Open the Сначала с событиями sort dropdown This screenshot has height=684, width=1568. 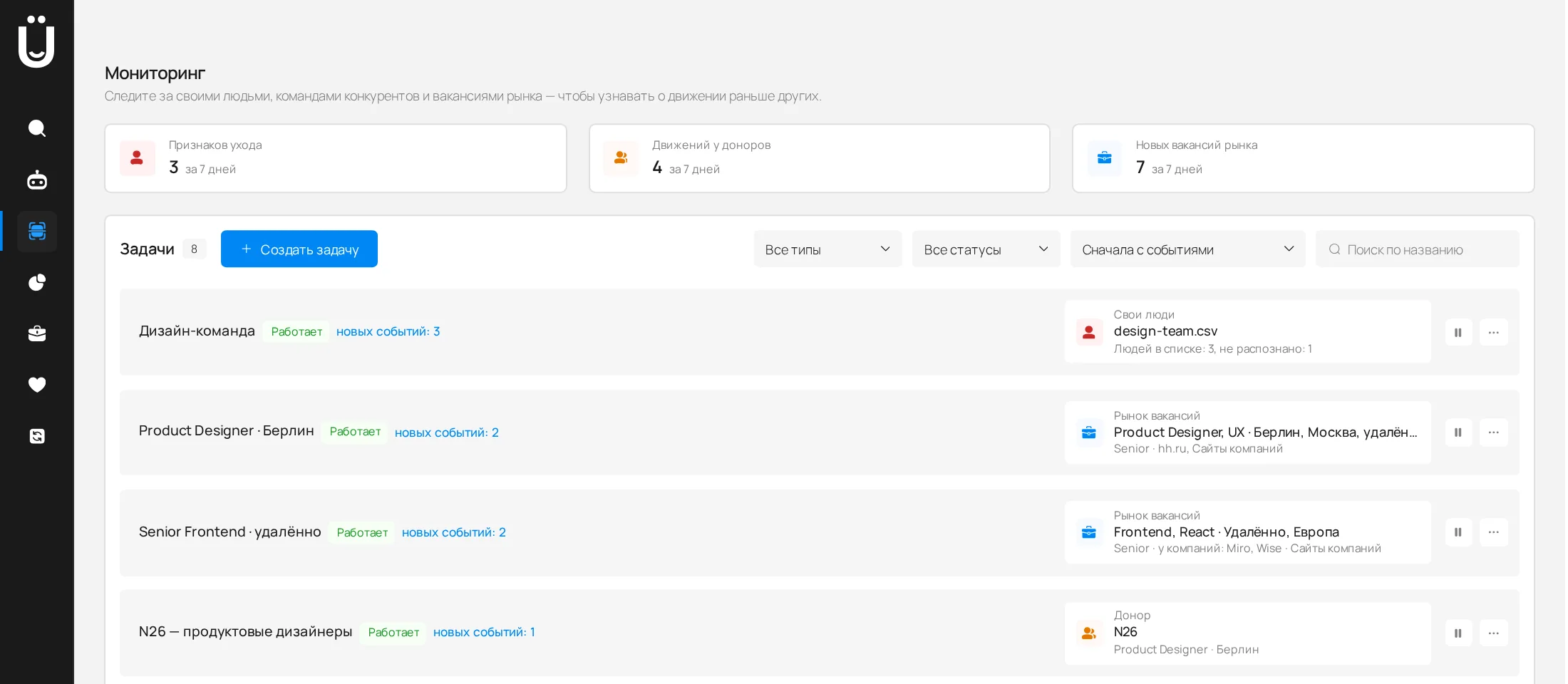(x=1187, y=249)
